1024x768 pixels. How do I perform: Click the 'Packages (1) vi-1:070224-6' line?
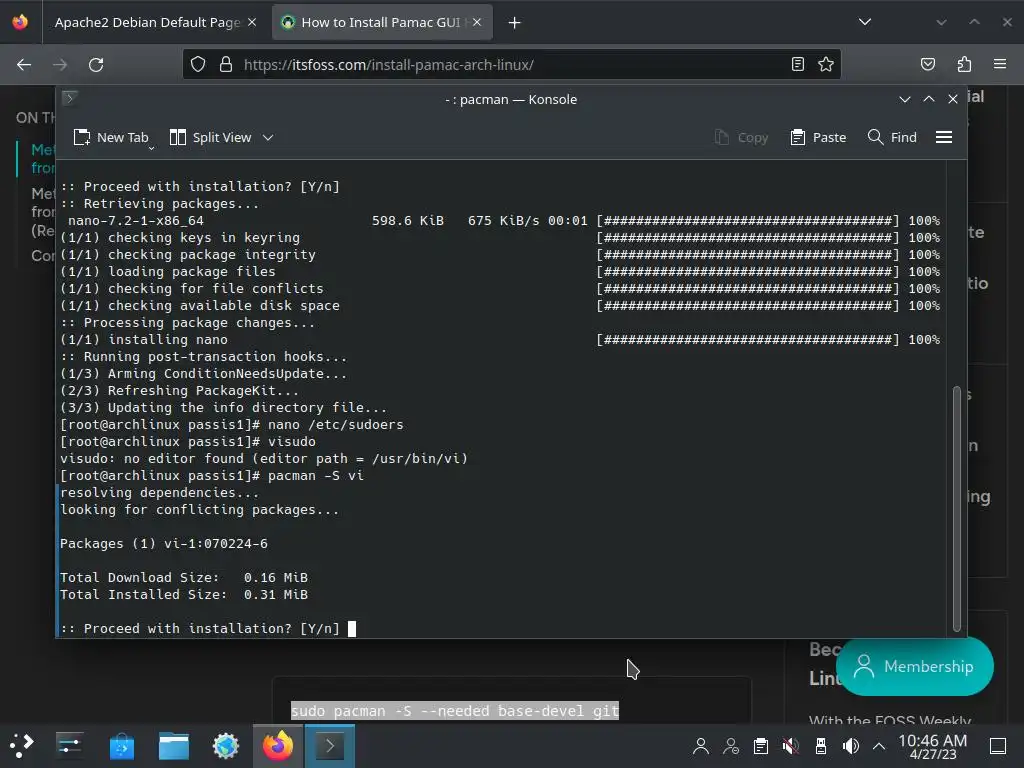(163, 543)
